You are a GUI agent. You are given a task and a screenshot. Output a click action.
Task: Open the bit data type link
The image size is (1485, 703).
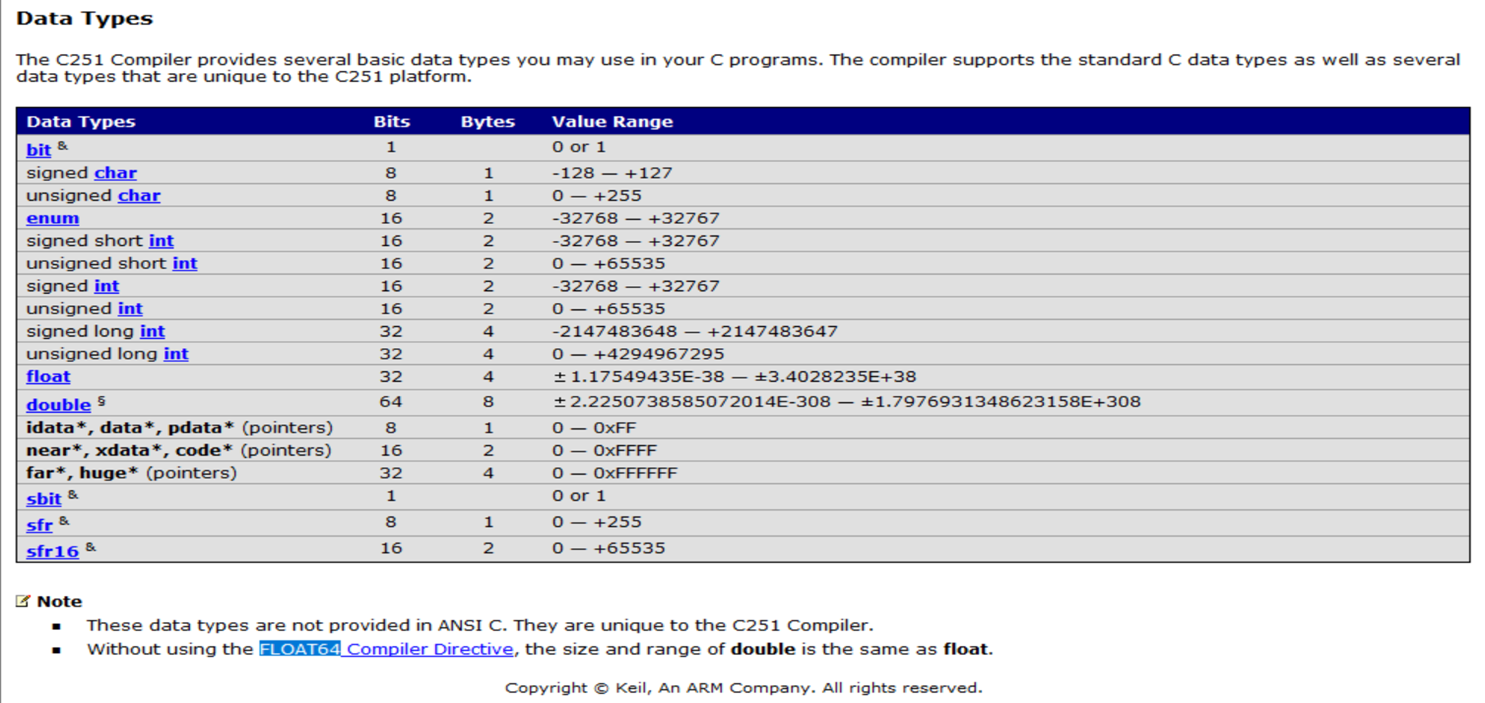click(x=38, y=150)
